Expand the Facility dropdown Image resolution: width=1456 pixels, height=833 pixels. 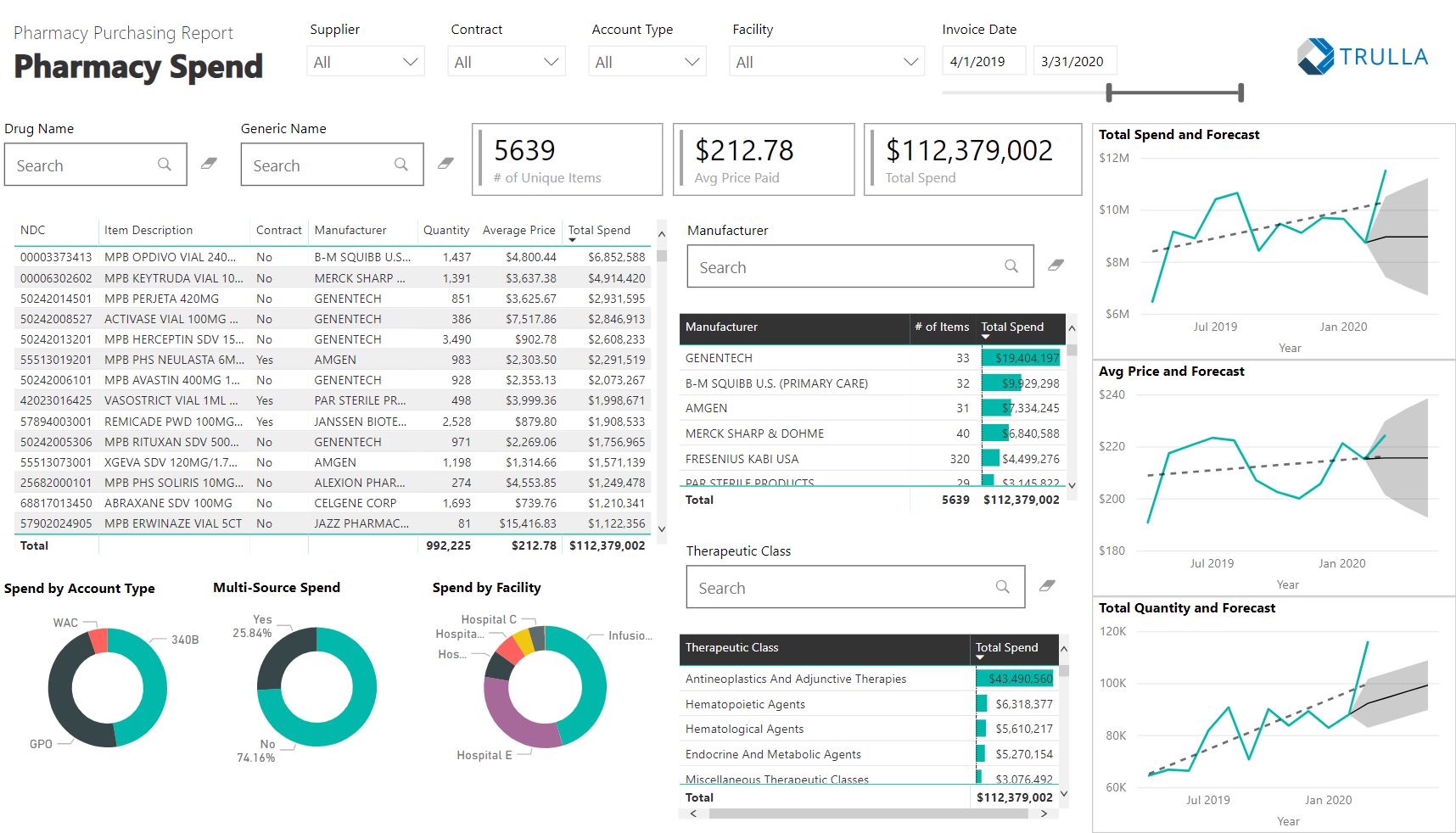point(826,61)
